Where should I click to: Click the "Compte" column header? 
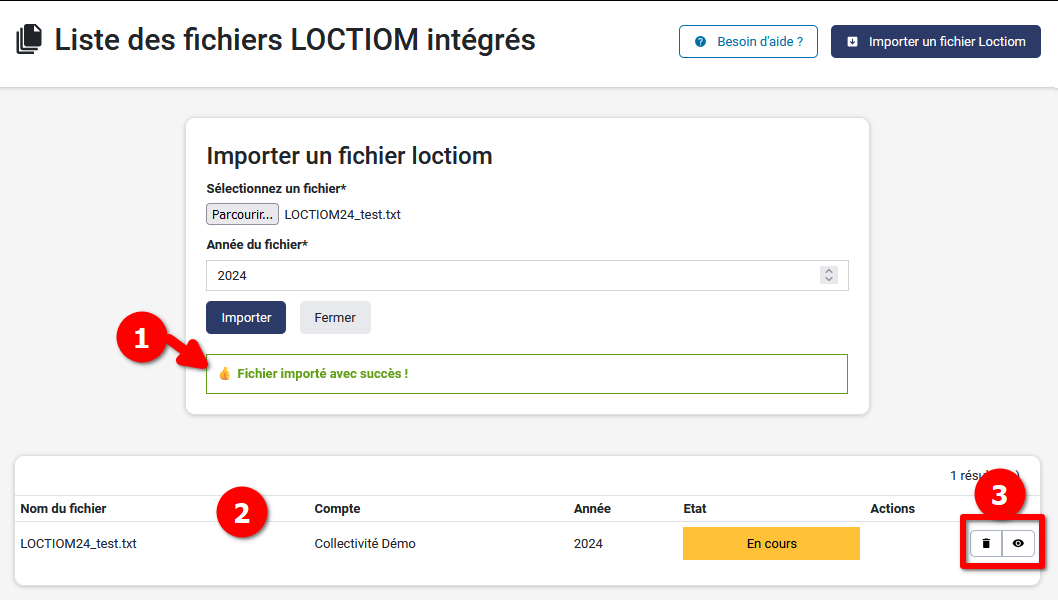point(337,509)
